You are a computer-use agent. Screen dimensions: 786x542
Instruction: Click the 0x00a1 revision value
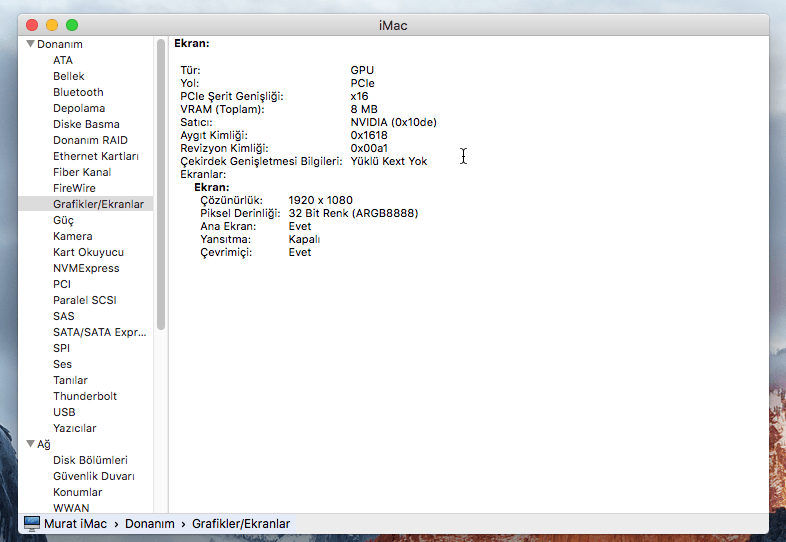tap(369, 148)
